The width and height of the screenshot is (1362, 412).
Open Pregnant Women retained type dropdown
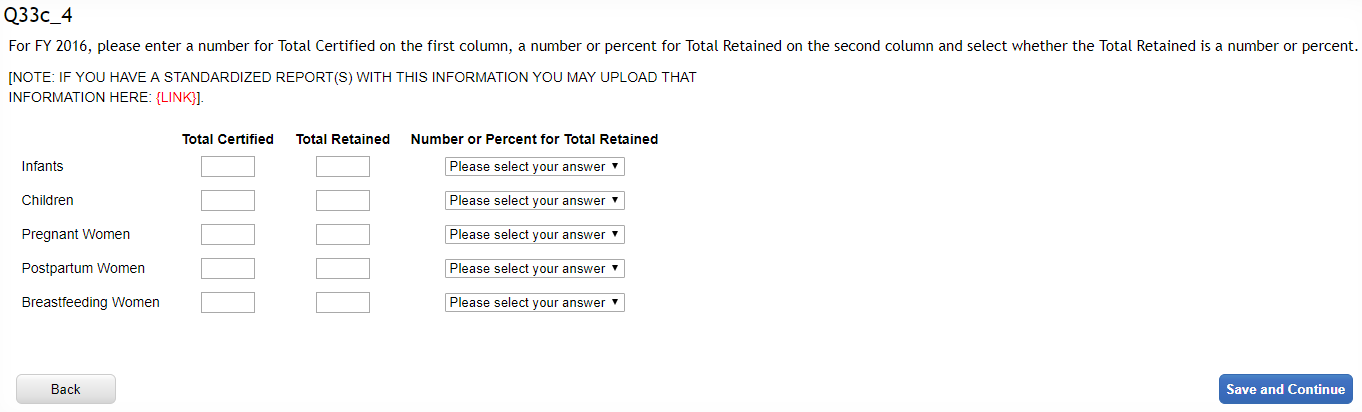coord(534,235)
